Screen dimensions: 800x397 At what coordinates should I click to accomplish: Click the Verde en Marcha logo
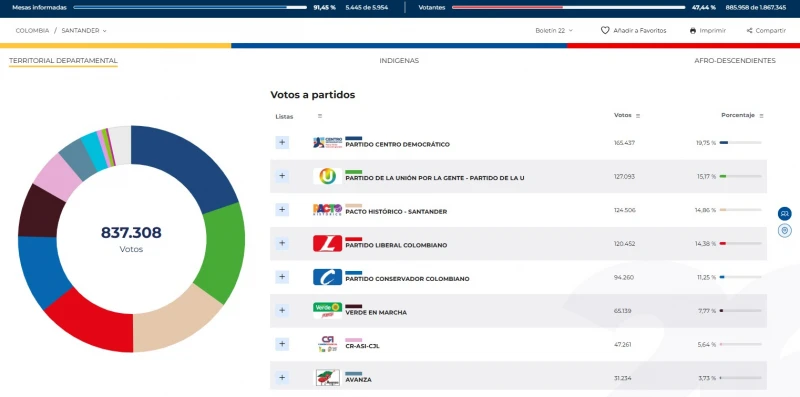tap(327, 310)
